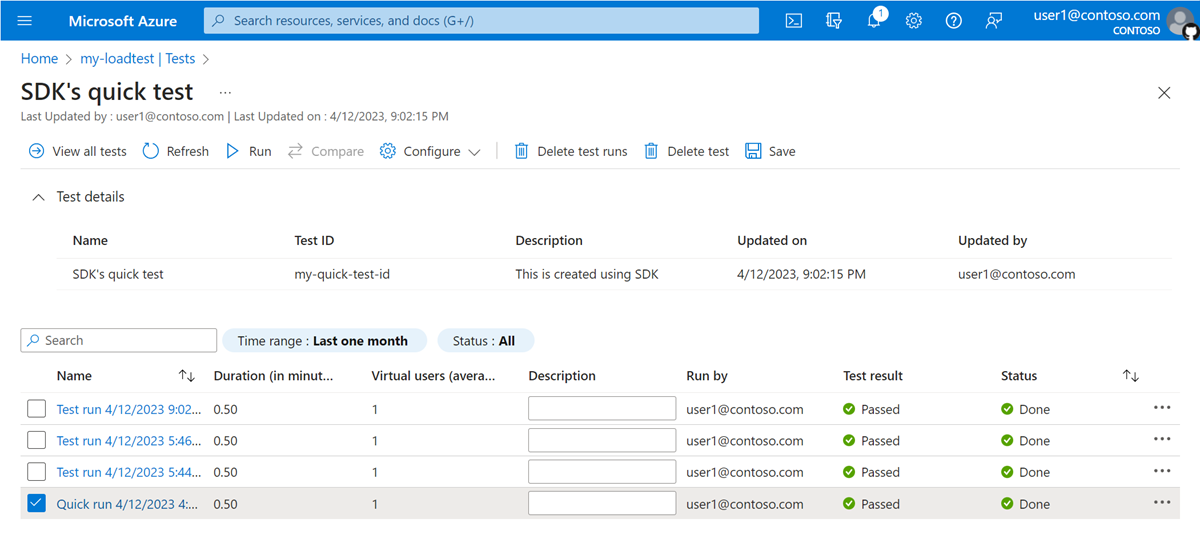The width and height of the screenshot is (1200, 559).
Task: Click the Test result column header
Action: pyautogui.click(x=873, y=376)
